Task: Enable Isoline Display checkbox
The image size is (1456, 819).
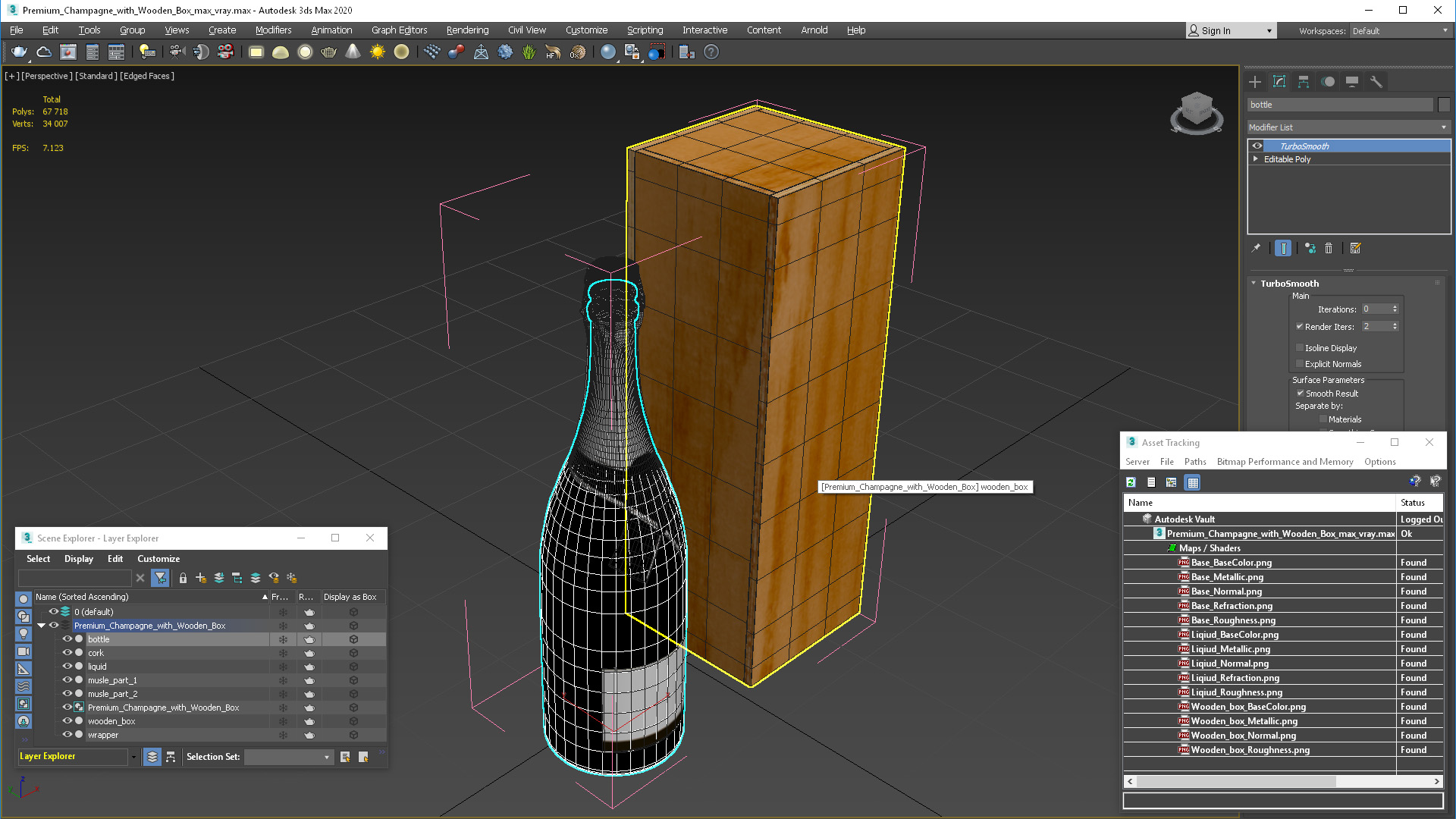Action: pyautogui.click(x=1300, y=348)
